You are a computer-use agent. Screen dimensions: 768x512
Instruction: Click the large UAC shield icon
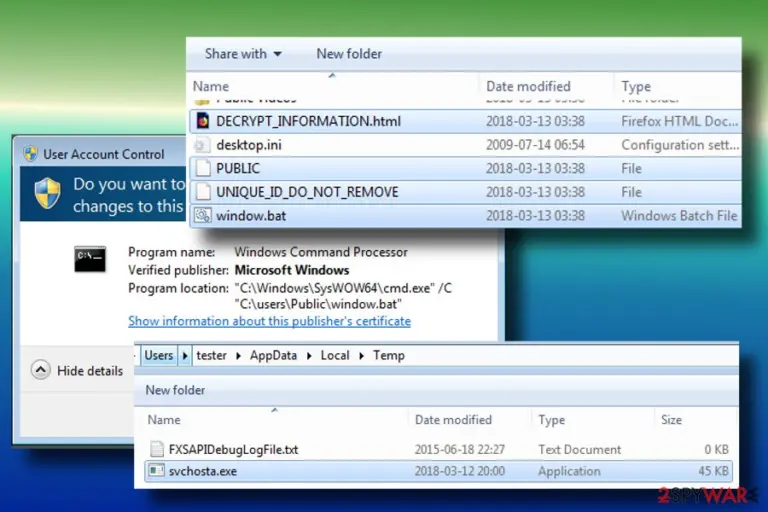(x=48, y=194)
